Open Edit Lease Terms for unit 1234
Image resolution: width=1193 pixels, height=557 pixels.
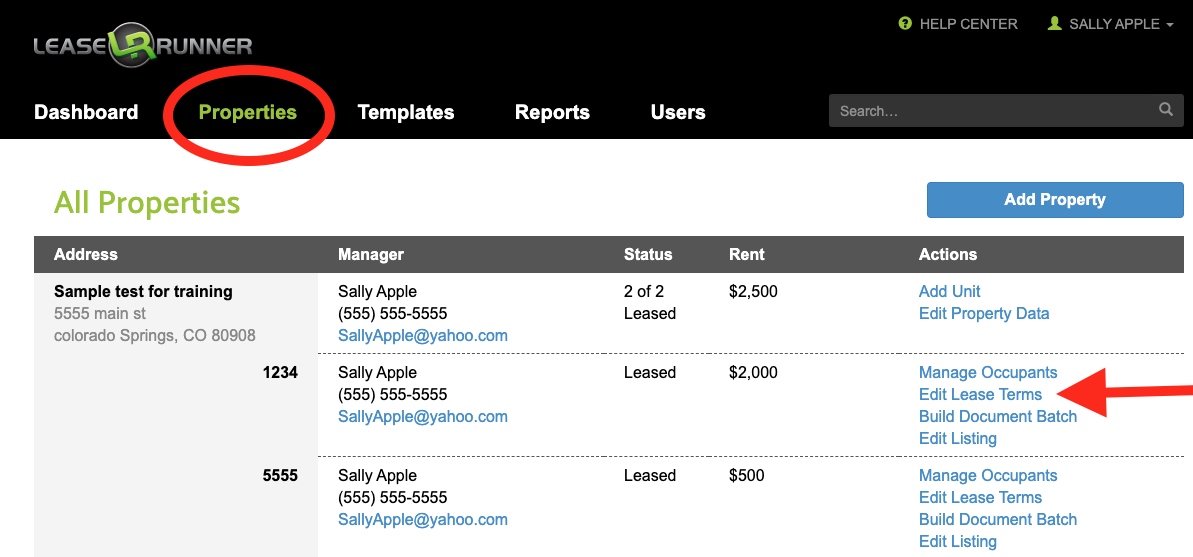pos(980,394)
